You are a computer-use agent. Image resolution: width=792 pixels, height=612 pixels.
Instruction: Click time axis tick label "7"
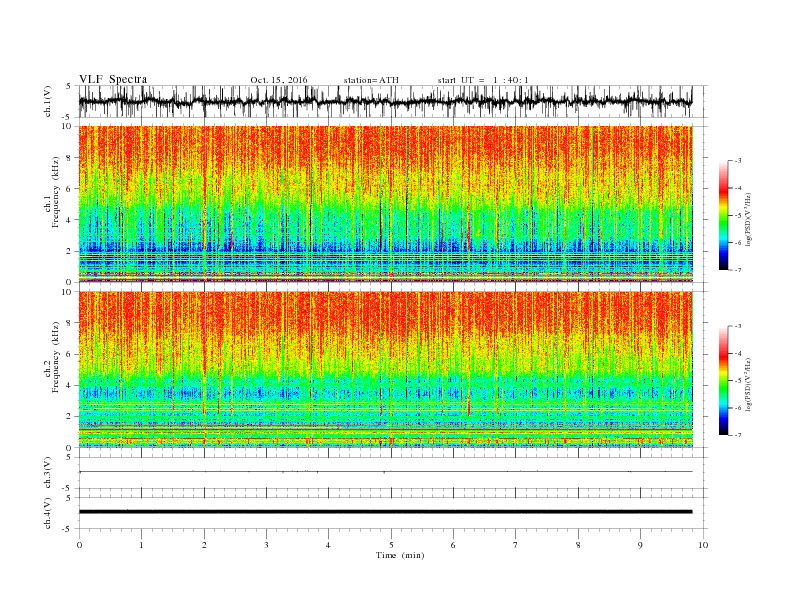point(516,545)
